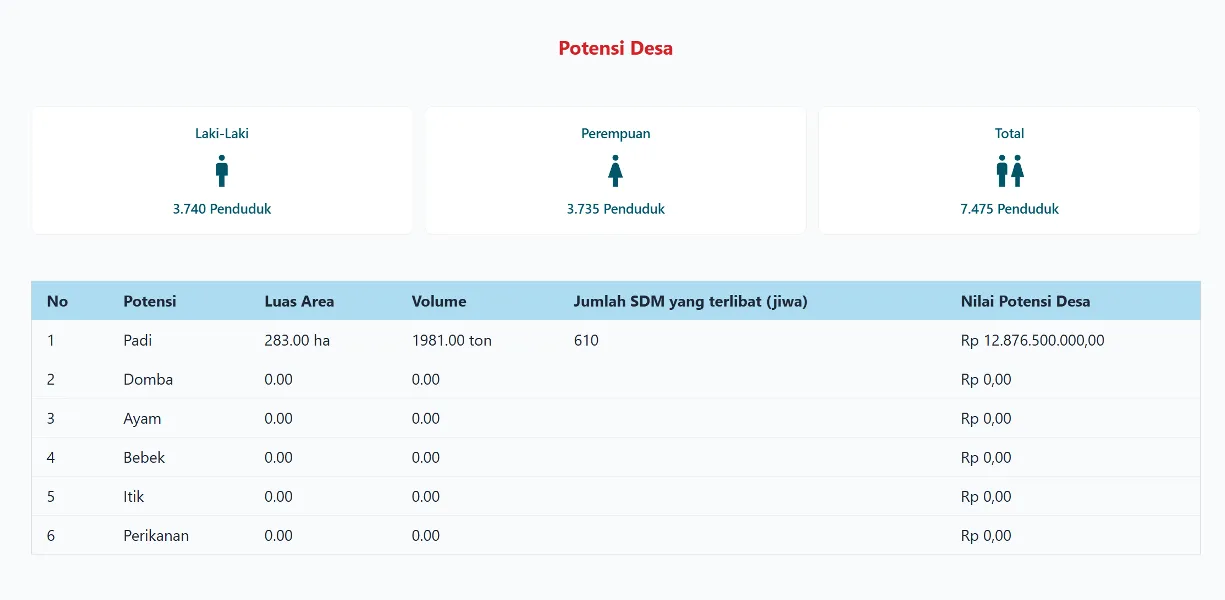Click the 3.740 Penduduk count
1225x600 pixels.
click(x=222, y=209)
